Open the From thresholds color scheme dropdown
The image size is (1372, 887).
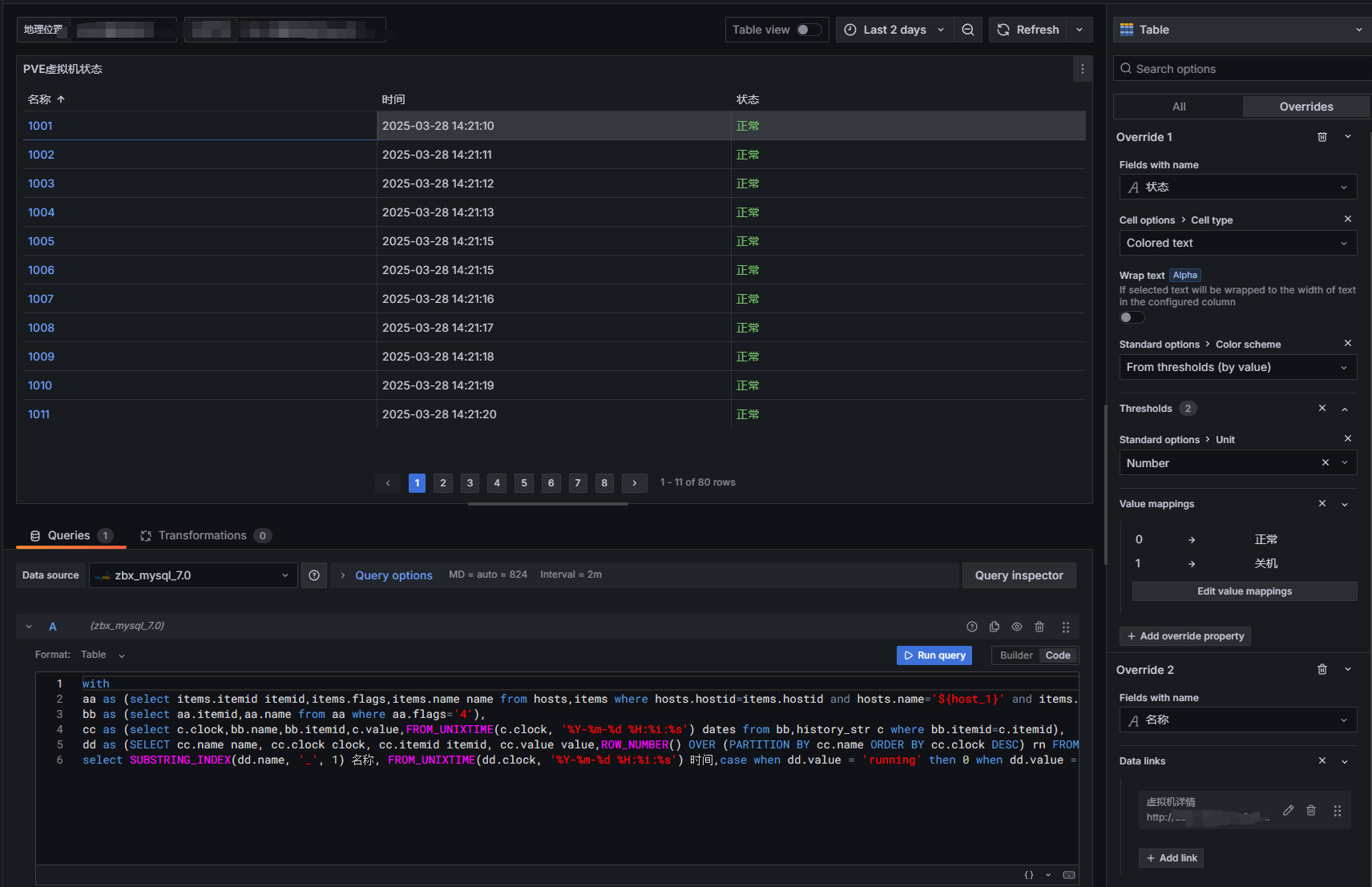pos(1238,367)
